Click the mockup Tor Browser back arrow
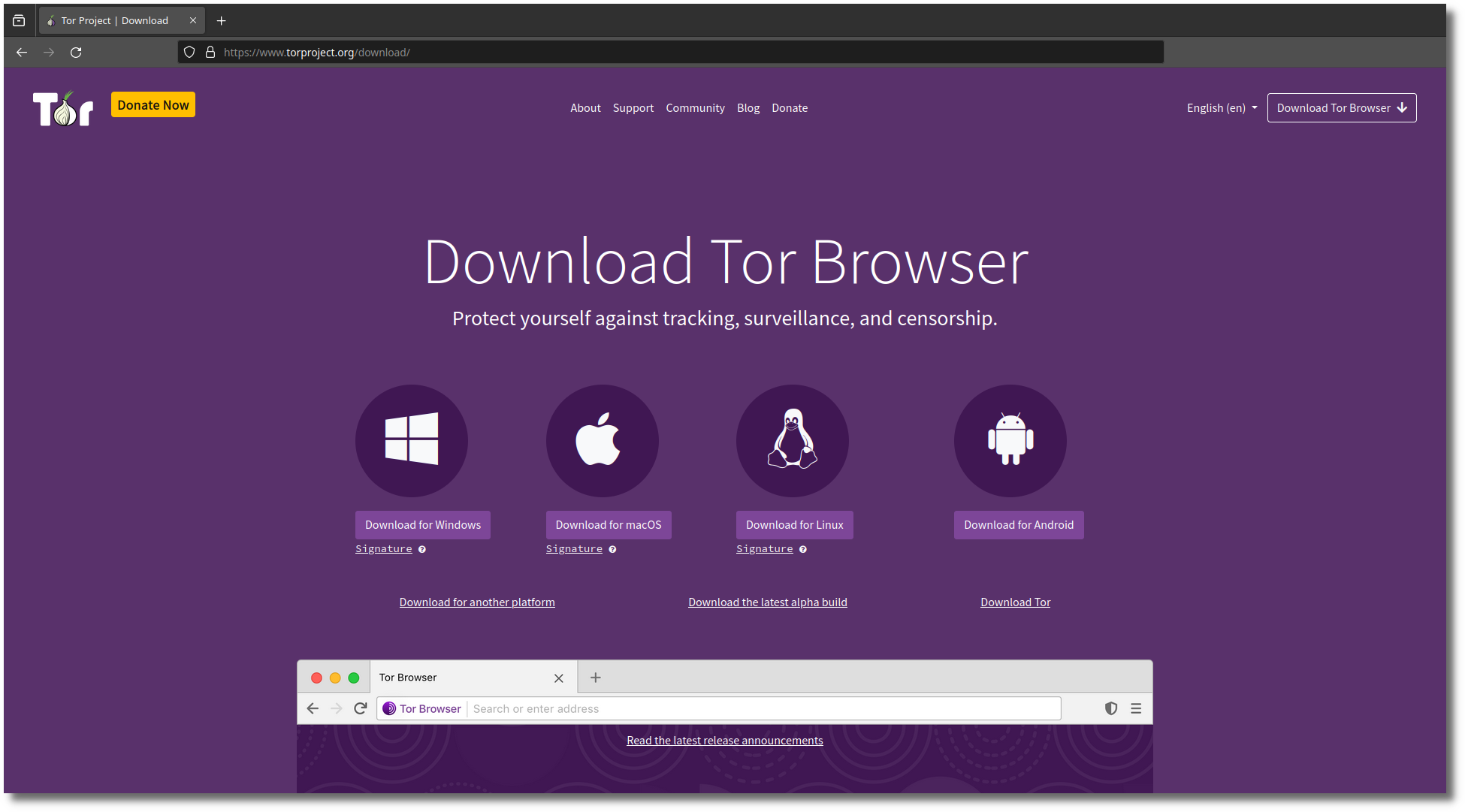This screenshot has height=812, width=1465. (313, 708)
